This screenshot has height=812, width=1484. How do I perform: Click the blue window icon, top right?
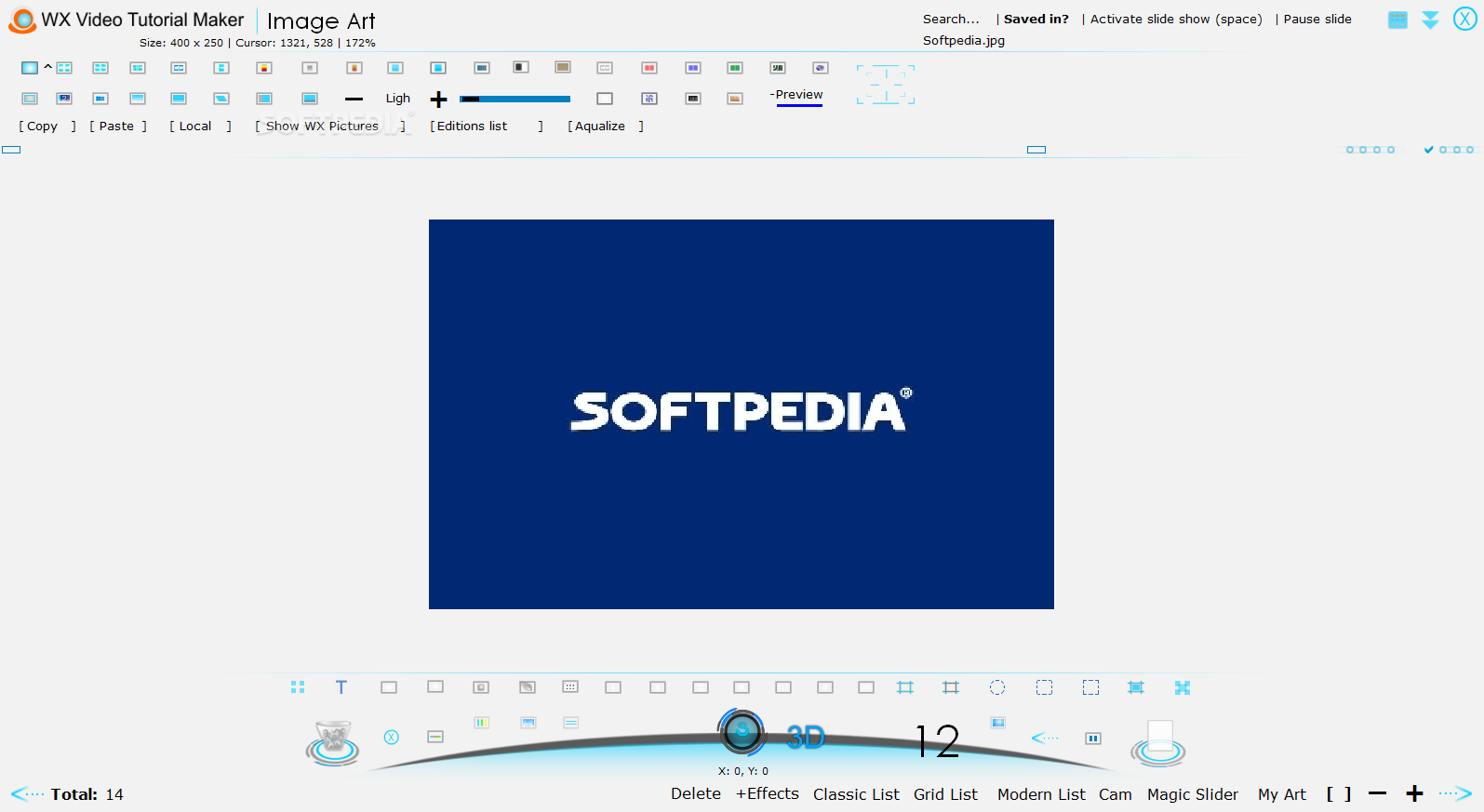pyautogui.click(x=1397, y=20)
